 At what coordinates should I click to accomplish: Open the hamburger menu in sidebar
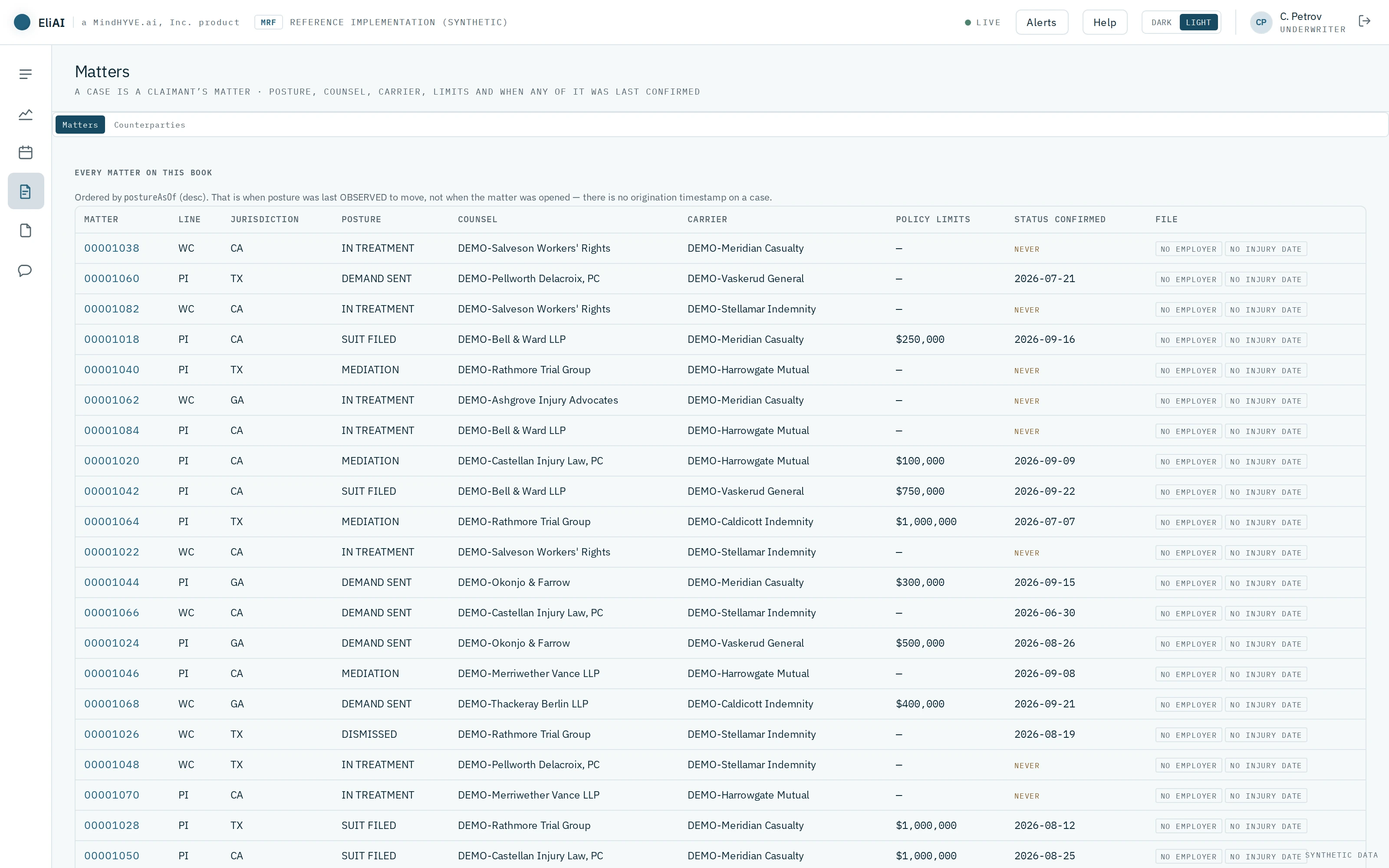coord(25,74)
